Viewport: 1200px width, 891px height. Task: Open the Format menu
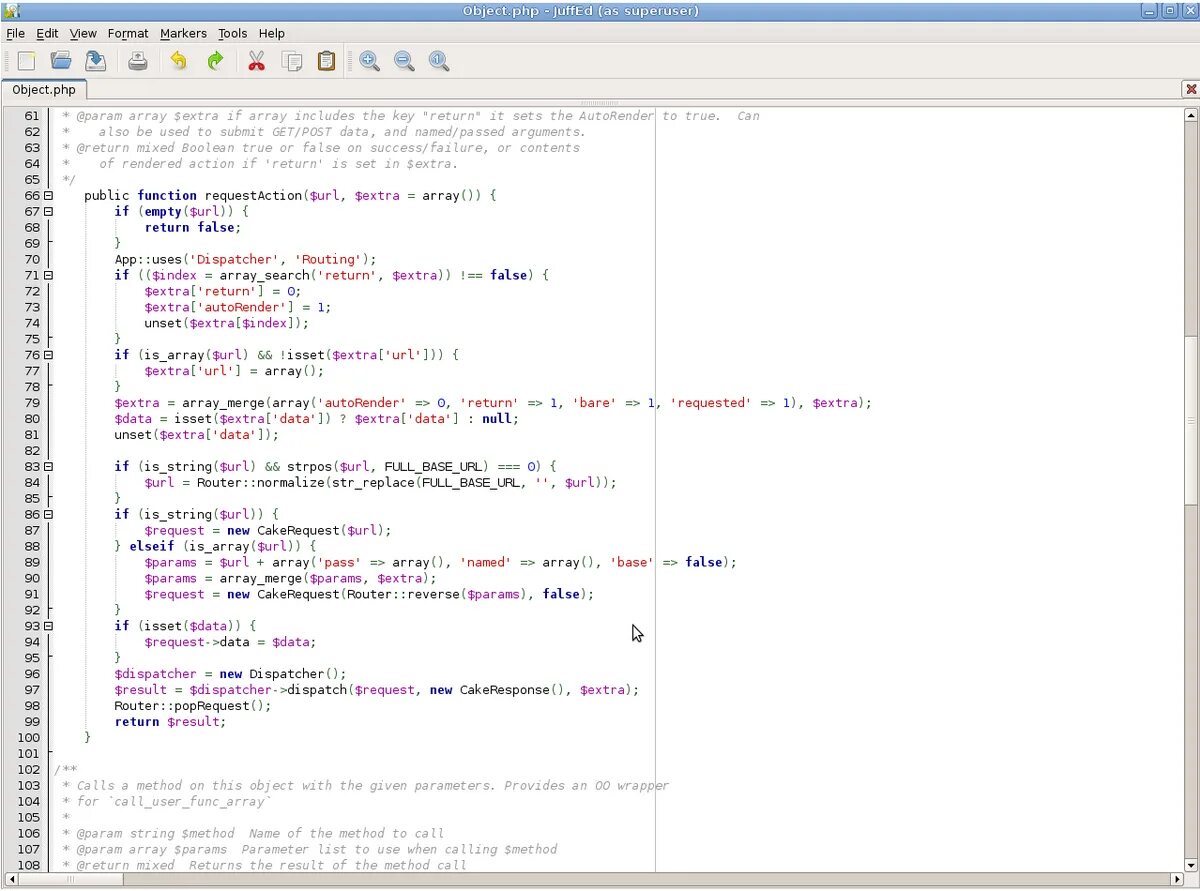click(128, 33)
